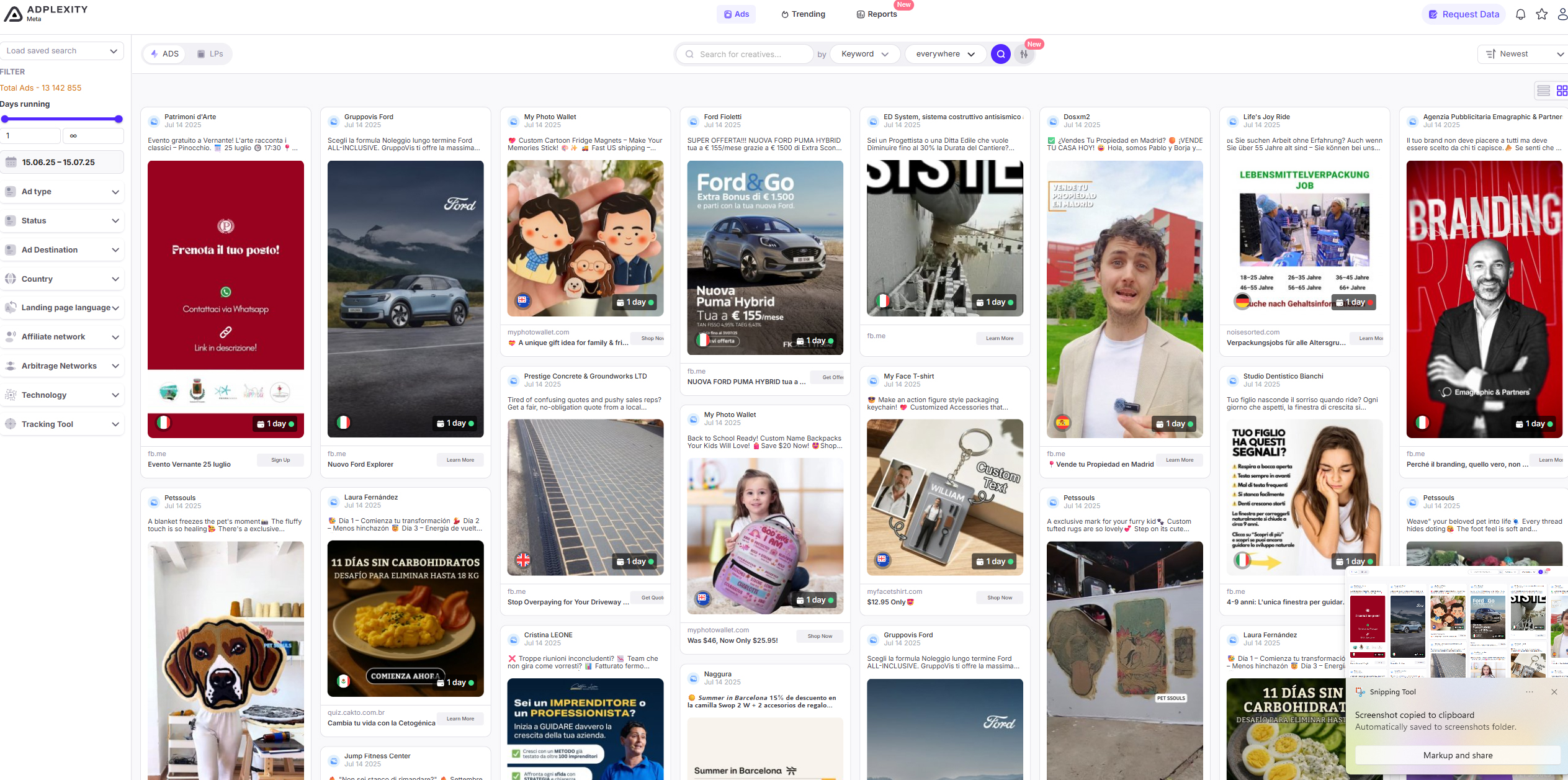Open advanced search filter sliders icon

tap(1024, 54)
